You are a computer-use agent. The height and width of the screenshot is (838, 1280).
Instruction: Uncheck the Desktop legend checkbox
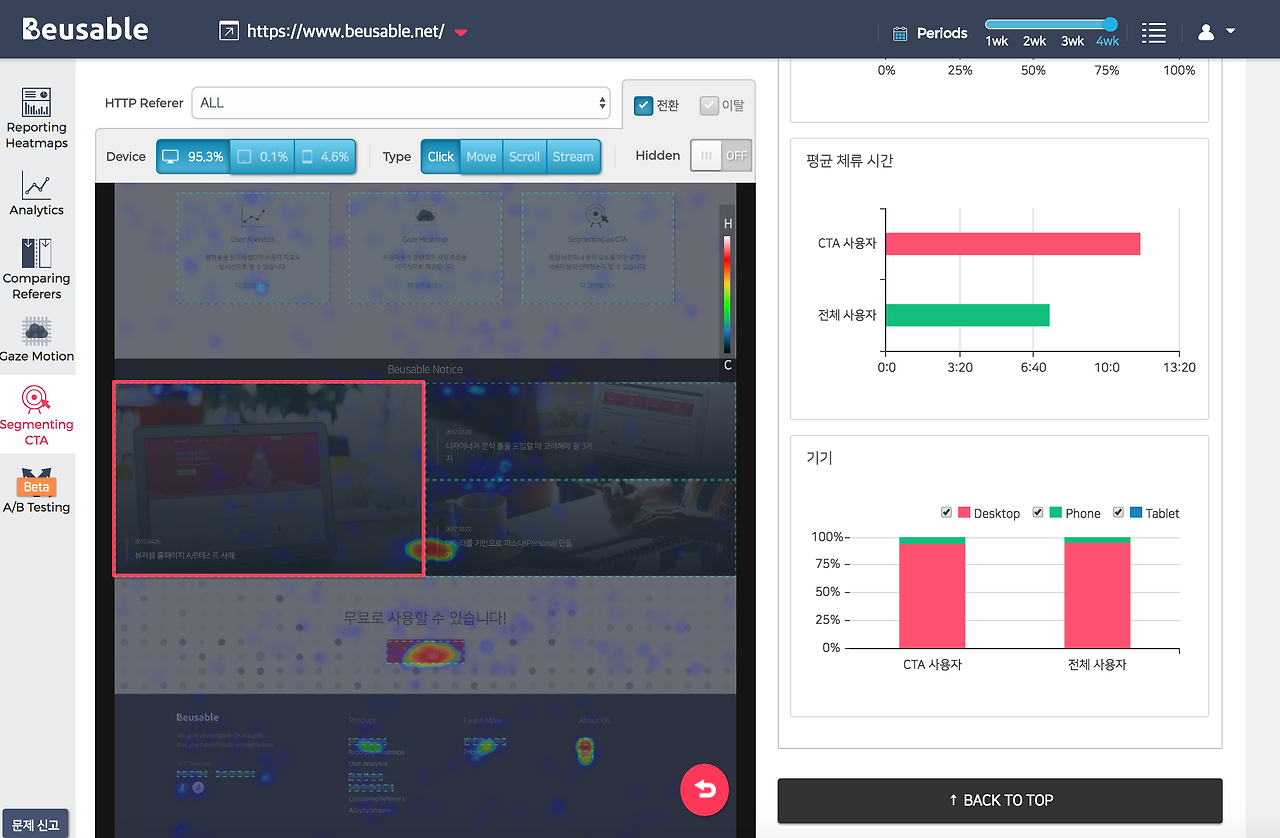(946, 512)
